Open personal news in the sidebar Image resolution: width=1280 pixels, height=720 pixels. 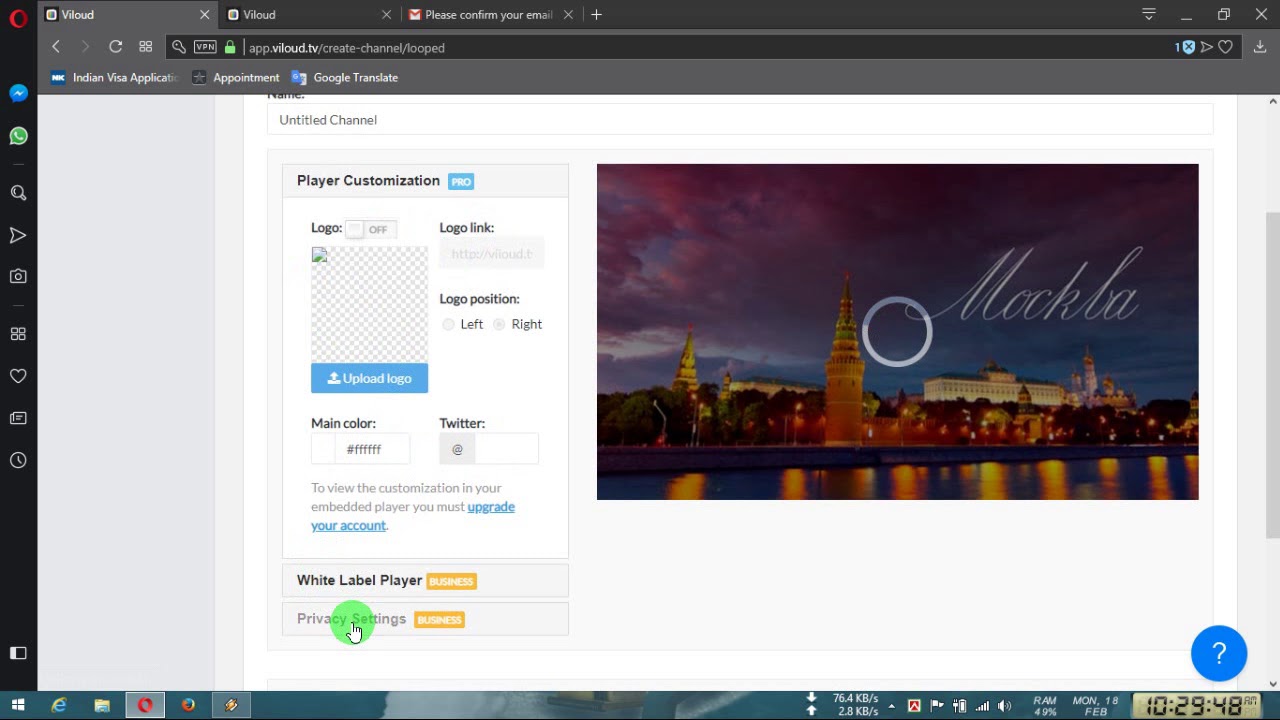coord(18,418)
